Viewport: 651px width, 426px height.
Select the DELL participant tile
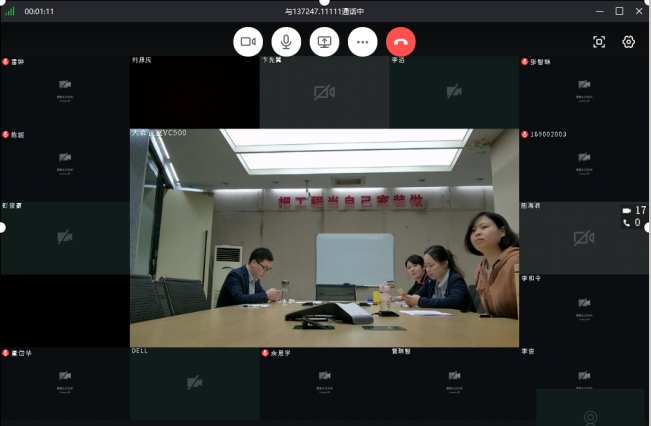pos(194,383)
